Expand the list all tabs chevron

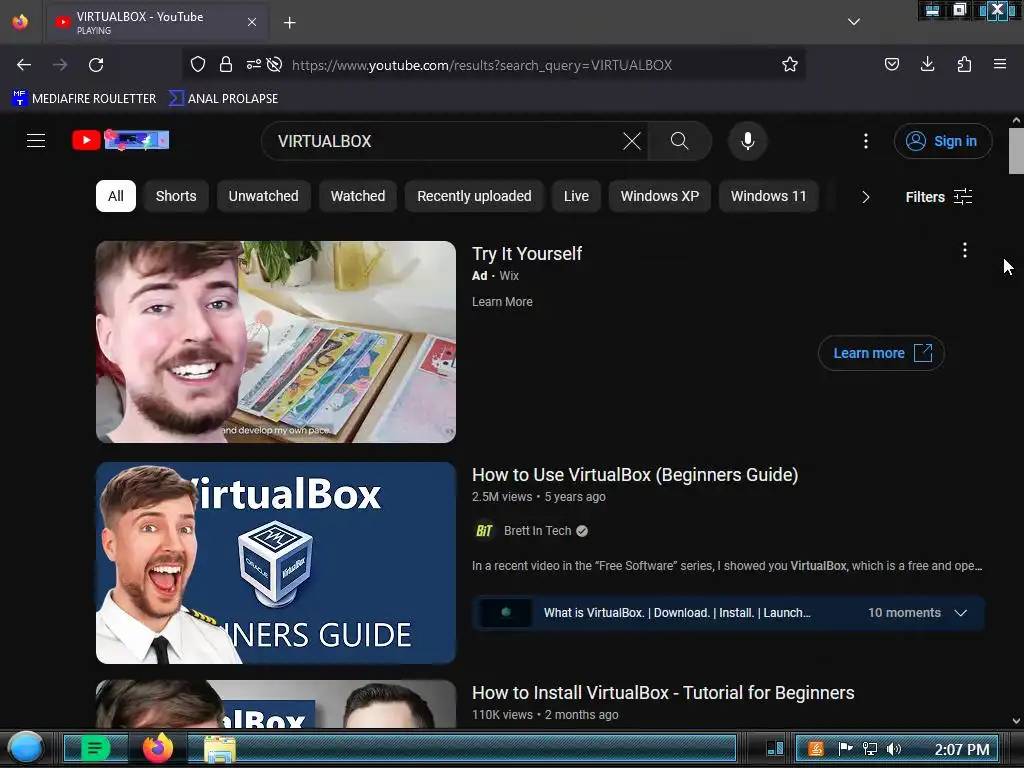pos(854,22)
